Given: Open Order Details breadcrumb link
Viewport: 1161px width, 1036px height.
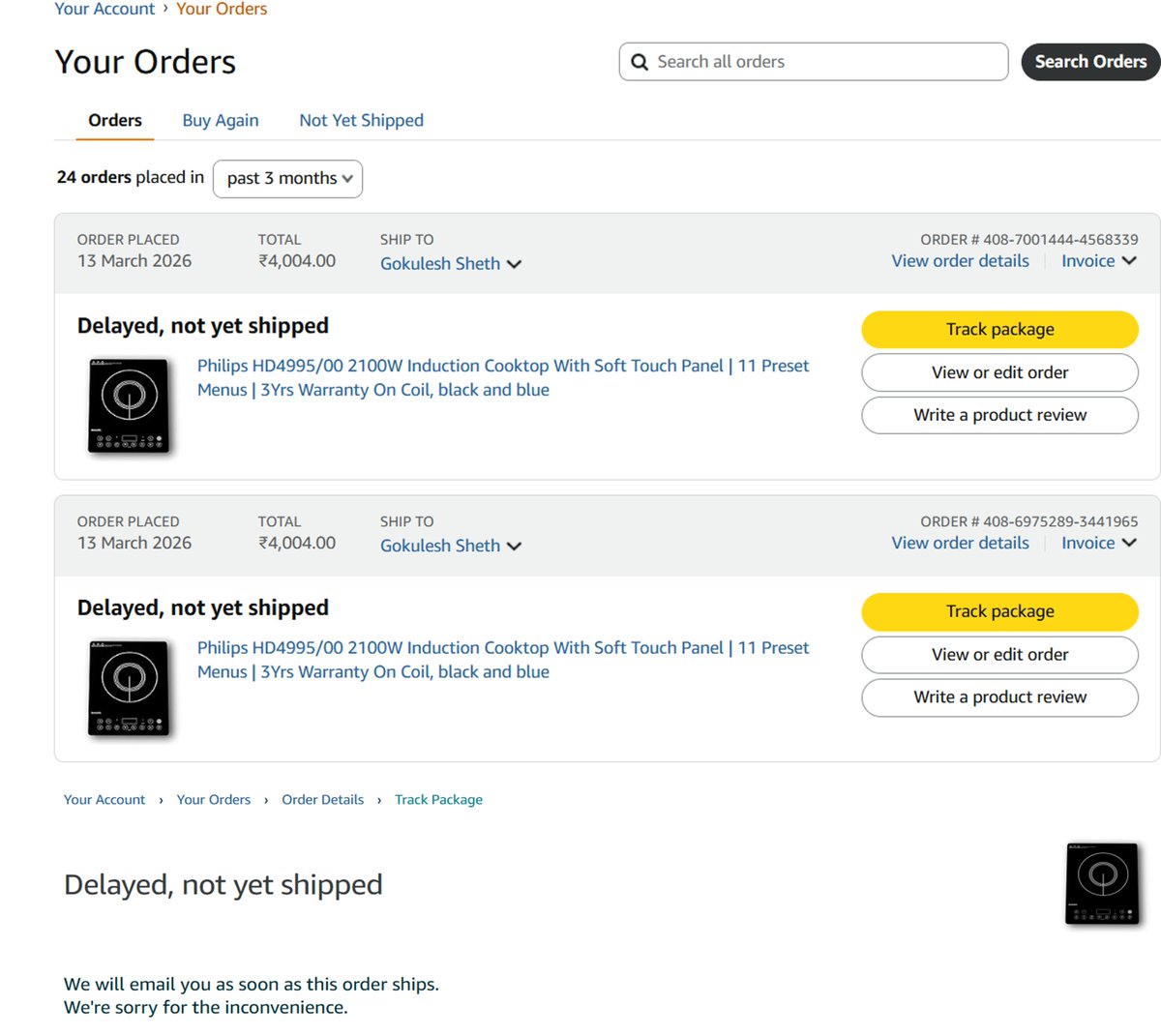Looking at the screenshot, I should (x=323, y=800).
